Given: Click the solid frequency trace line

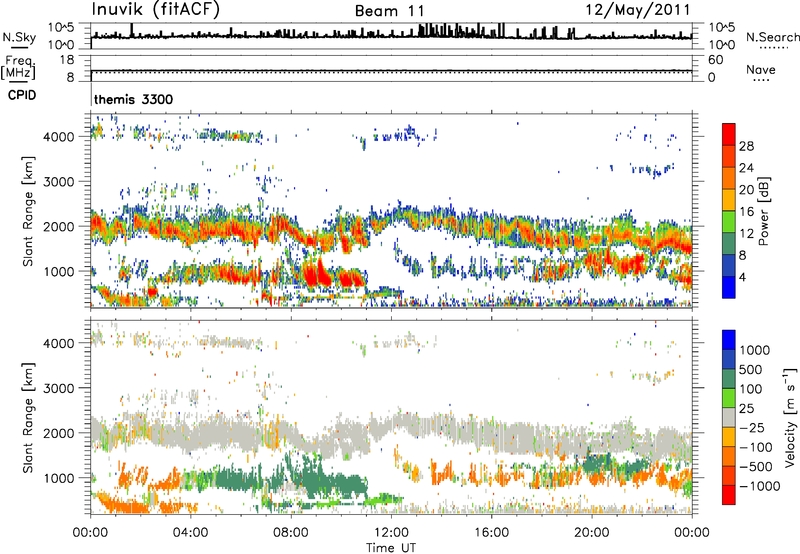Looking at the screenshot, I should (x=391, y=70).
